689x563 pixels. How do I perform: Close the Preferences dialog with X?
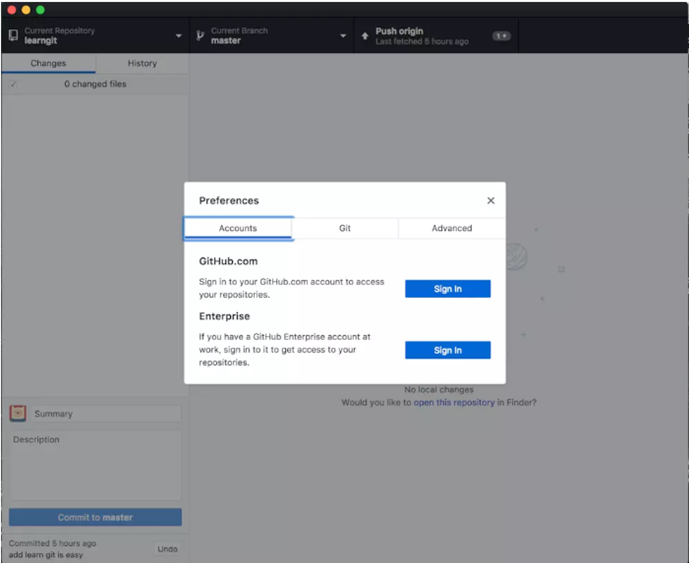[491, 200]
